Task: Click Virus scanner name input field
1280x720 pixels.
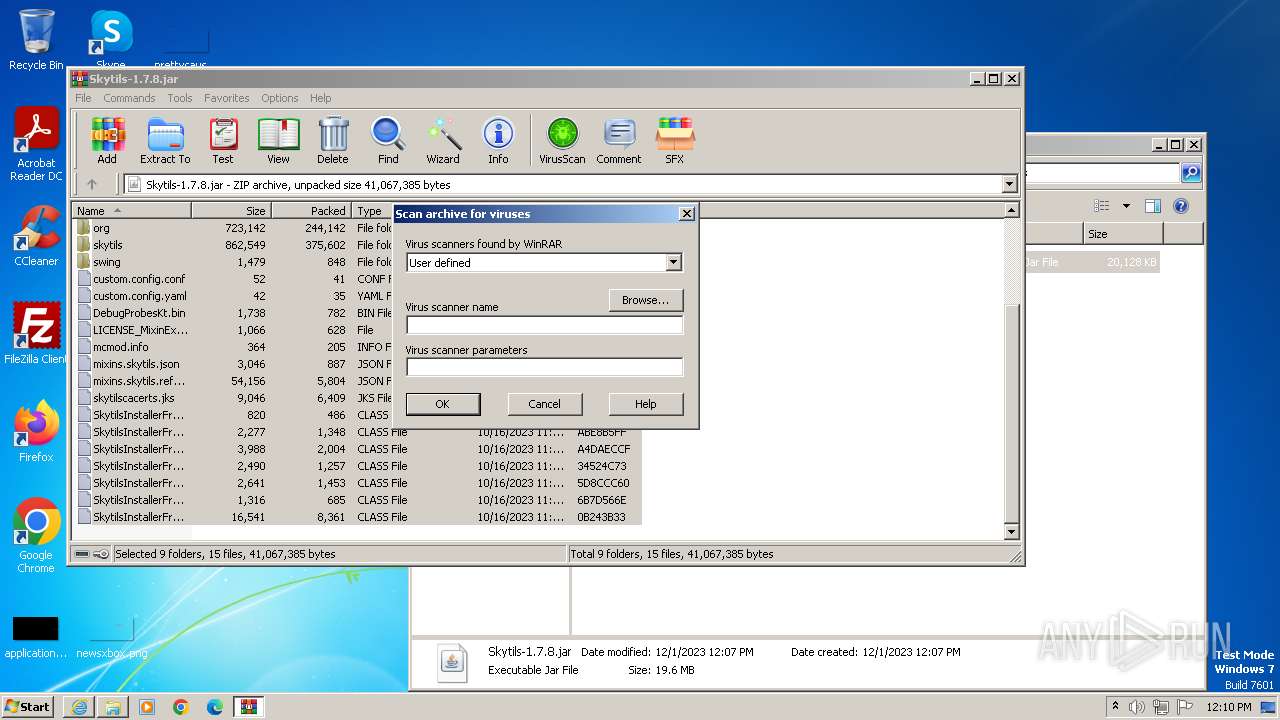Action: (x=544, y=325)
